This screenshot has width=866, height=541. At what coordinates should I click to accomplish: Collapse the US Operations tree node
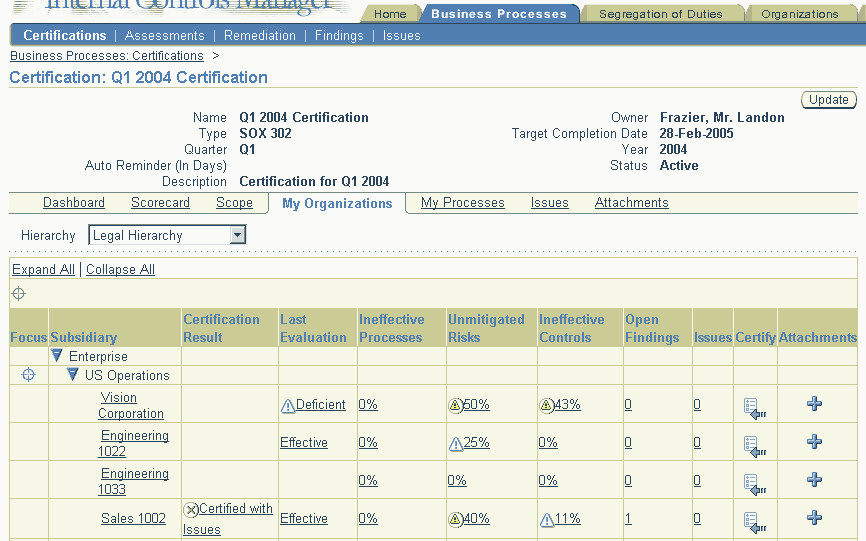tap(72, 374)
